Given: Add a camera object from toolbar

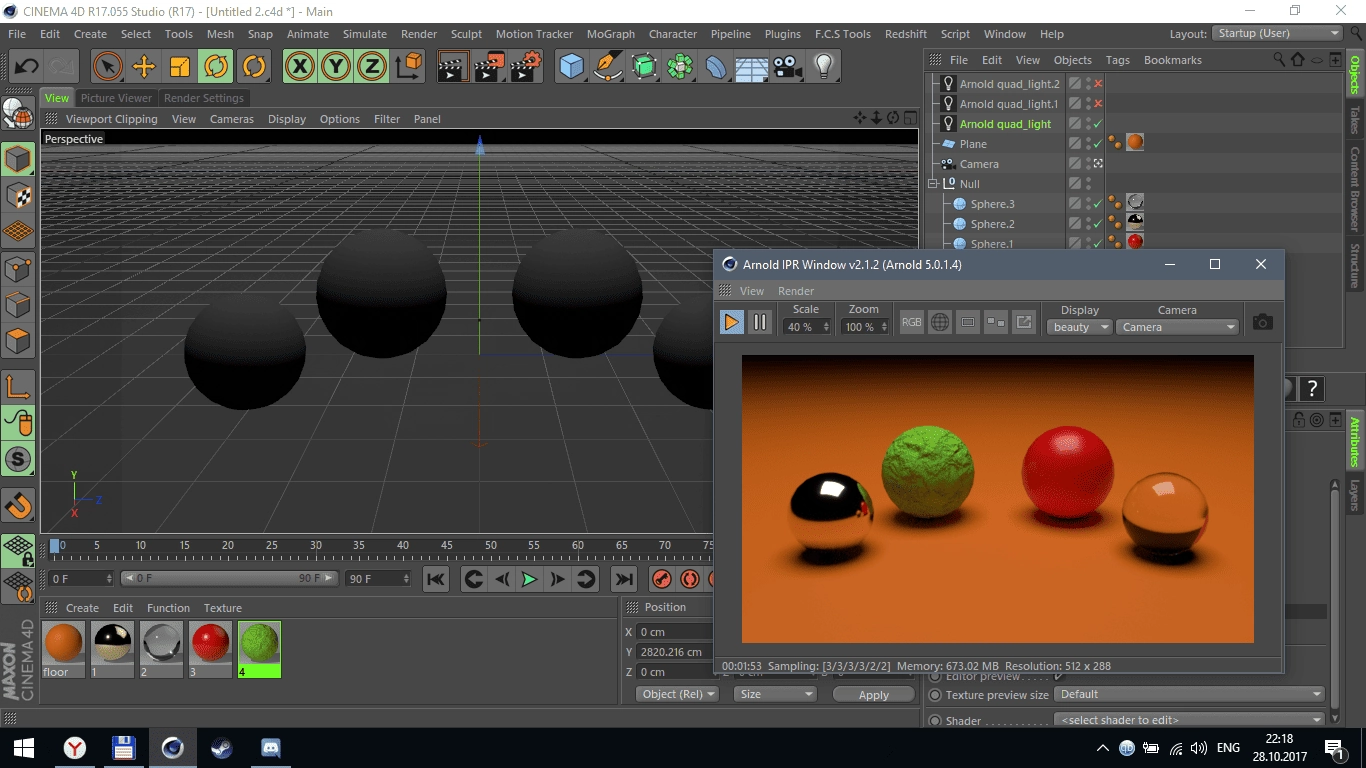Looking at the screenshot, I should click(788, 67).
